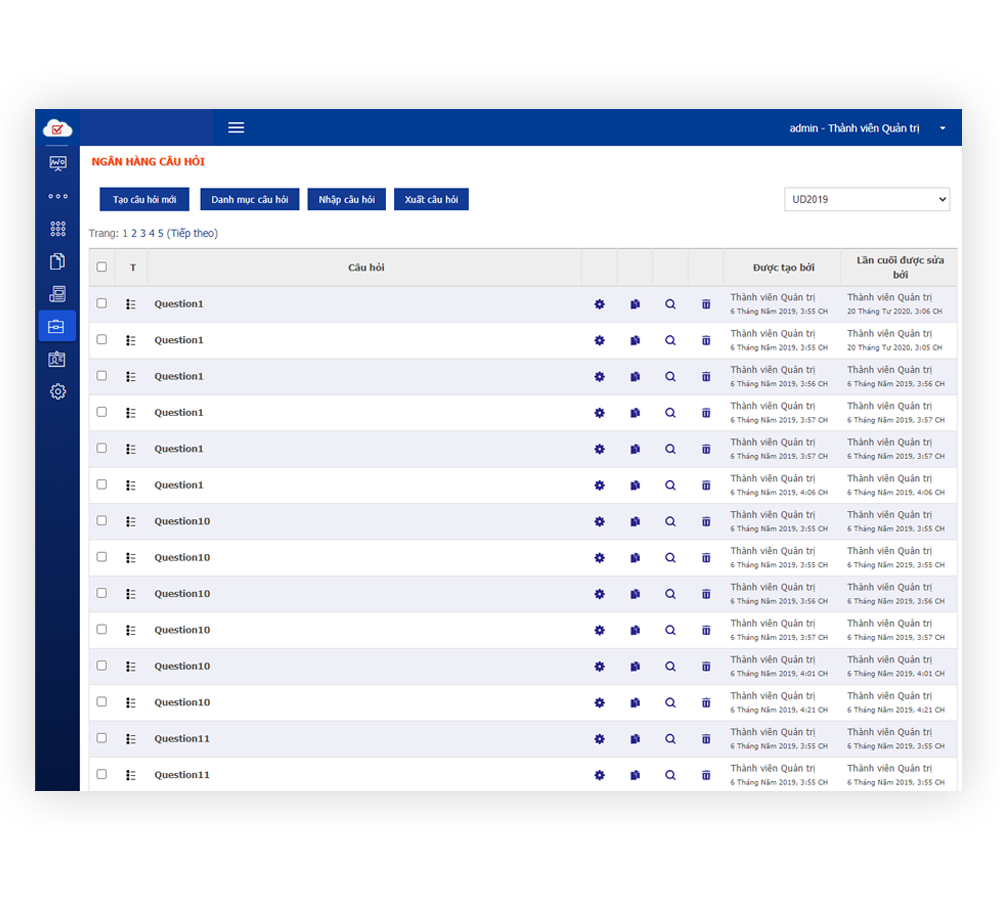
Task: Expand admin user menu arrow
Action: [942, 128]
